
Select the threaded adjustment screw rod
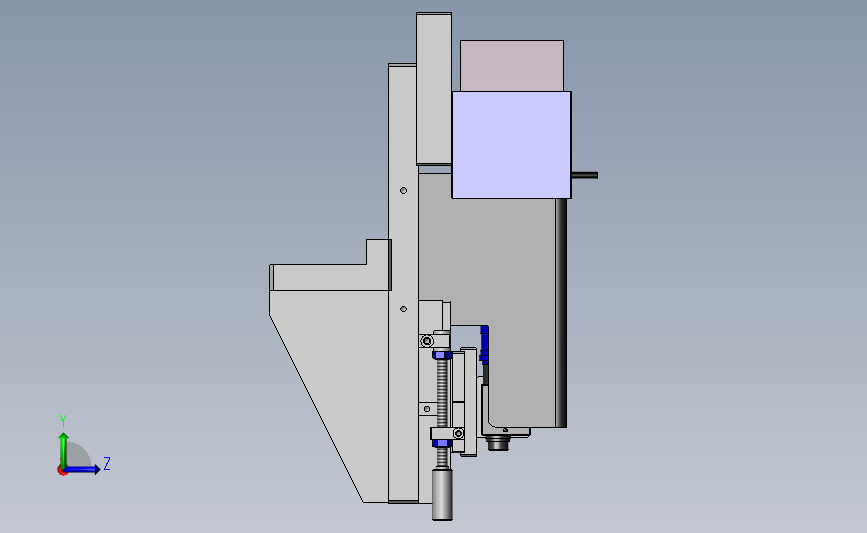[442, 393]
